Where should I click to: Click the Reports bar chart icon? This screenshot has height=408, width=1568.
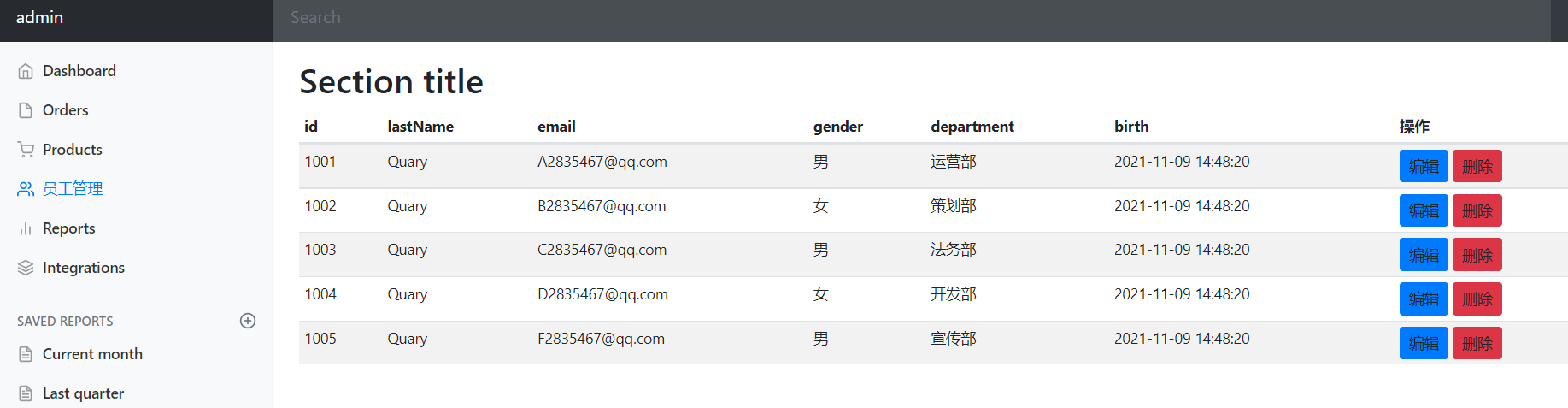26,228
